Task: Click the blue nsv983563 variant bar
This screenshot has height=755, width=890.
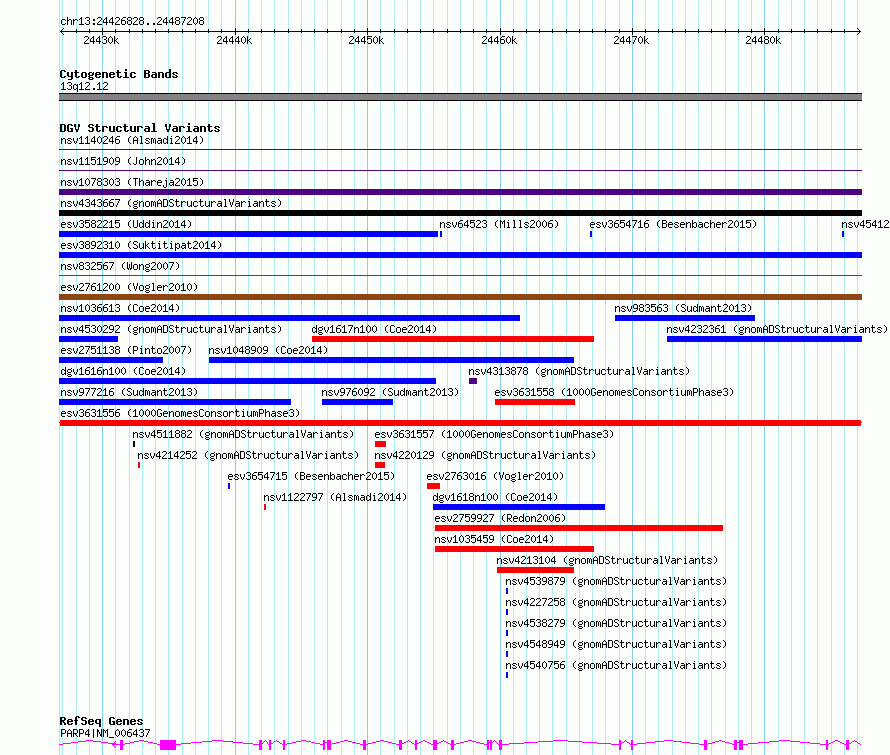Action: point(685,318)
